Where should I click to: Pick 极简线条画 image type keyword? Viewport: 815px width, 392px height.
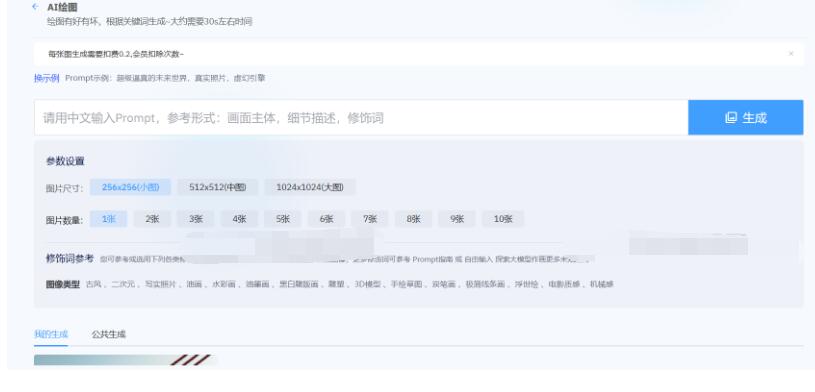pos(485,284)
